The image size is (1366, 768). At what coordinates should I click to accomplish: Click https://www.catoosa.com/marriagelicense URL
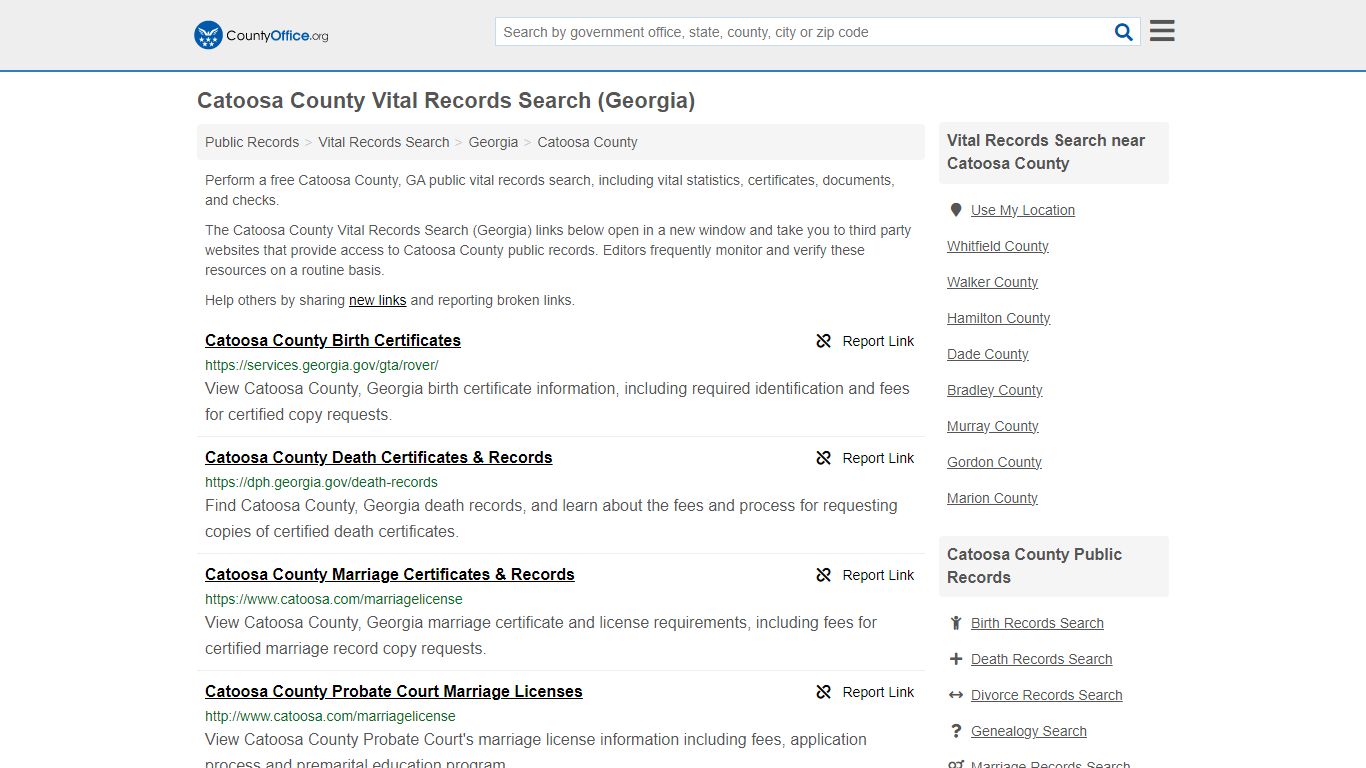coord(334,599)
